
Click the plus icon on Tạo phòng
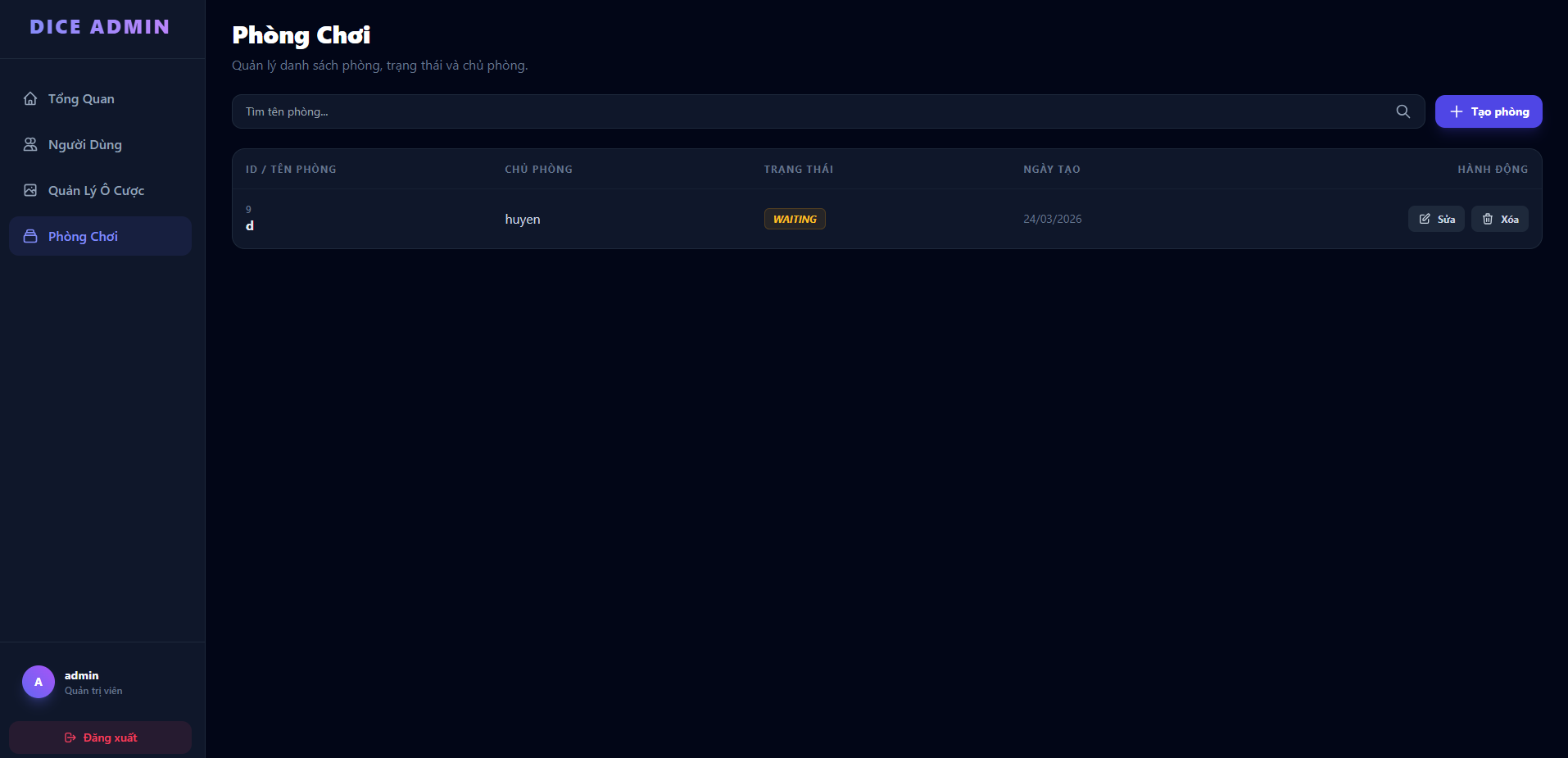point(1455,111)
